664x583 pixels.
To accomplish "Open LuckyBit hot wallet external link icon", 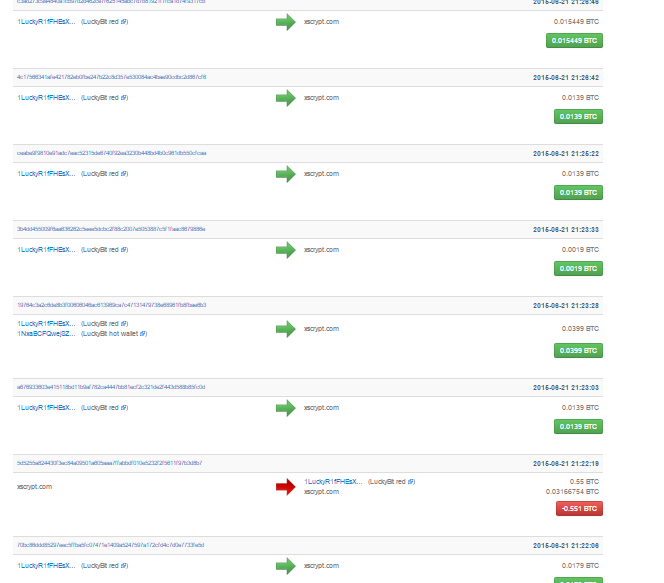I will [143, 334].
